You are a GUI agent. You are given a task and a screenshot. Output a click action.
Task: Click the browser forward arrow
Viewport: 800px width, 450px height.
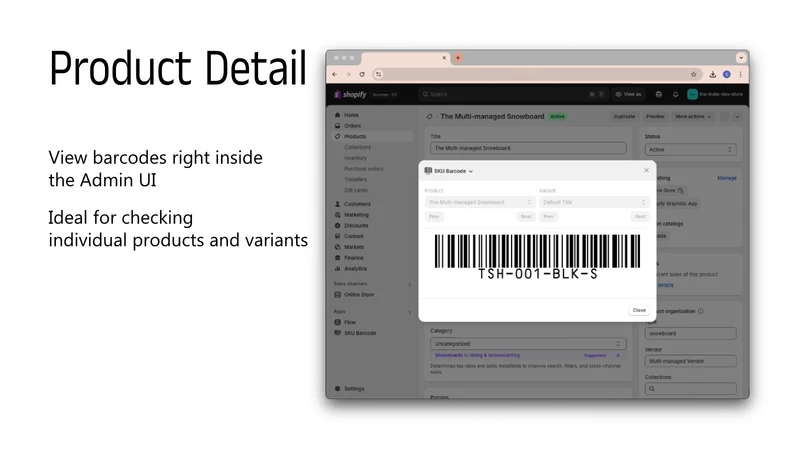coord(348,74)
